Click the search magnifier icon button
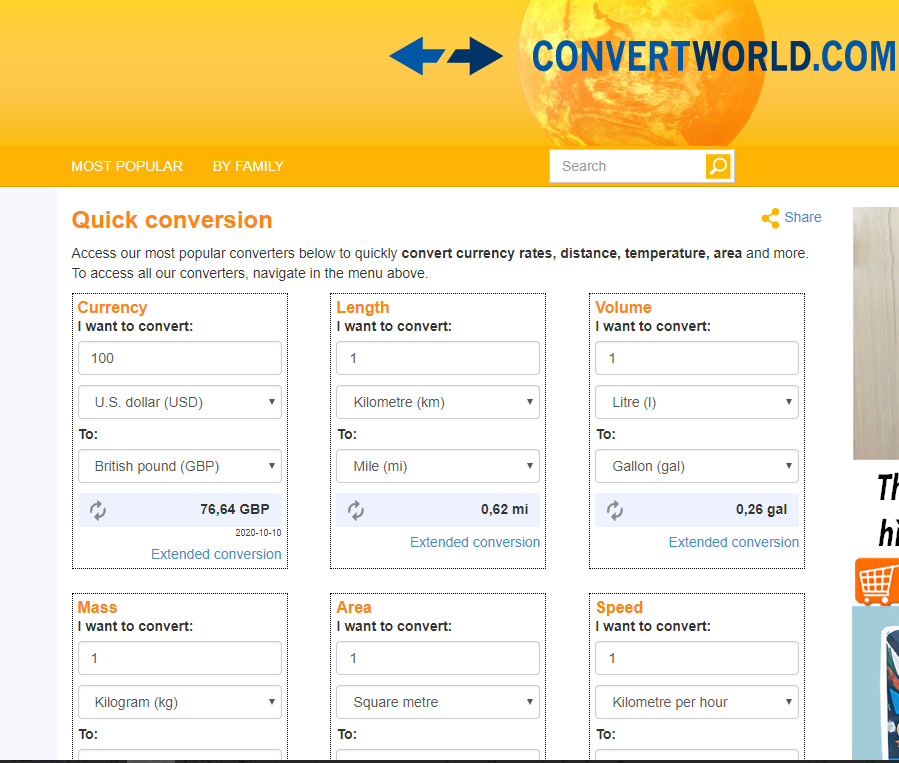Viewport: 899px width, 763px height. [718, 166]
